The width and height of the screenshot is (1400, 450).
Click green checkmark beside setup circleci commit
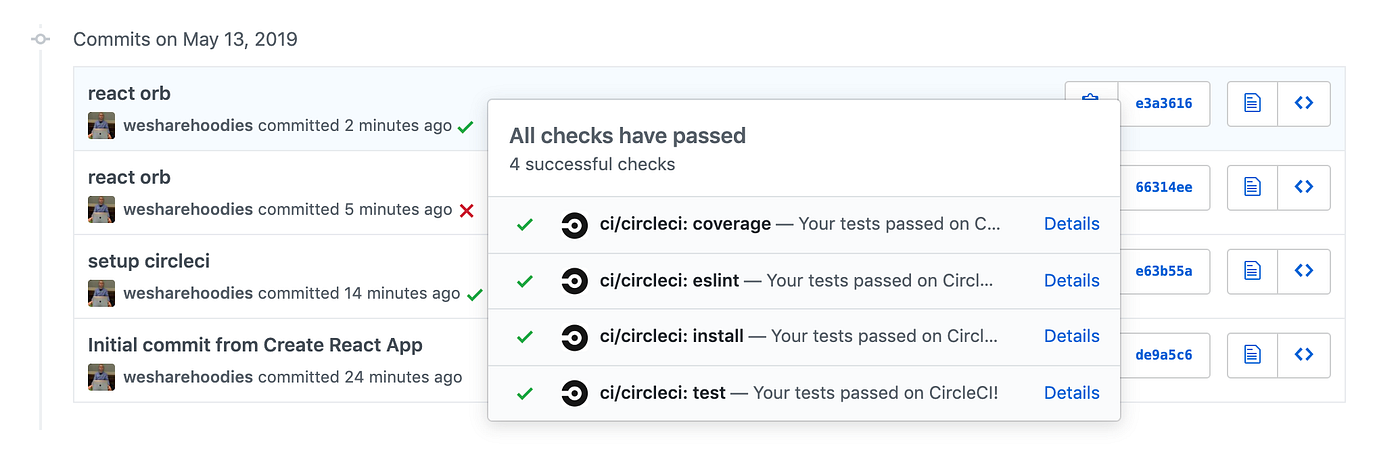pyautogui.click(x=474, y=294)
